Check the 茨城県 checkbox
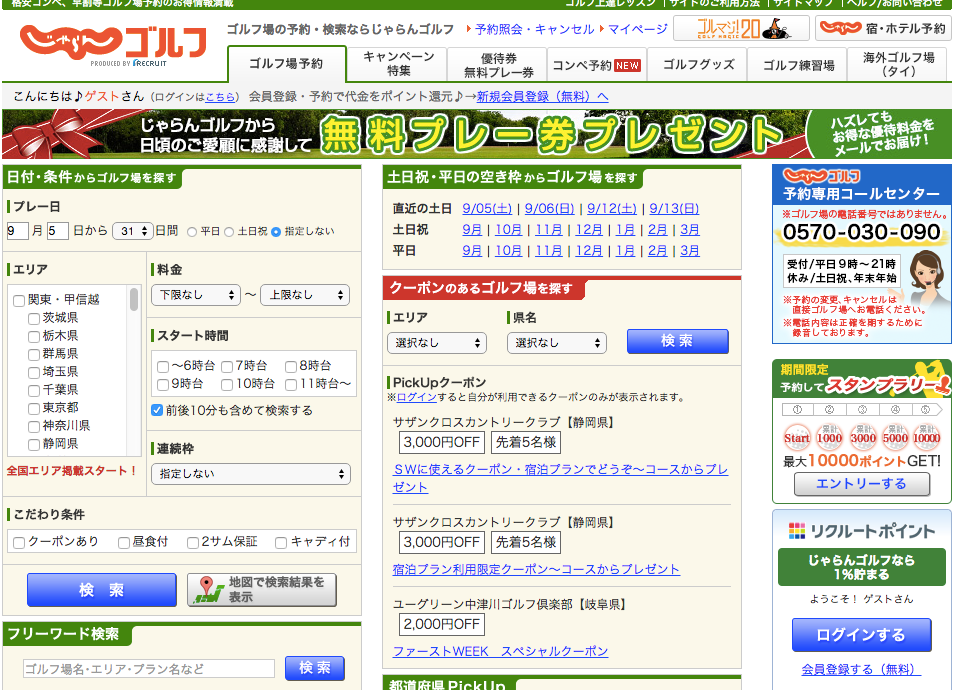 [x=34, y=319]
